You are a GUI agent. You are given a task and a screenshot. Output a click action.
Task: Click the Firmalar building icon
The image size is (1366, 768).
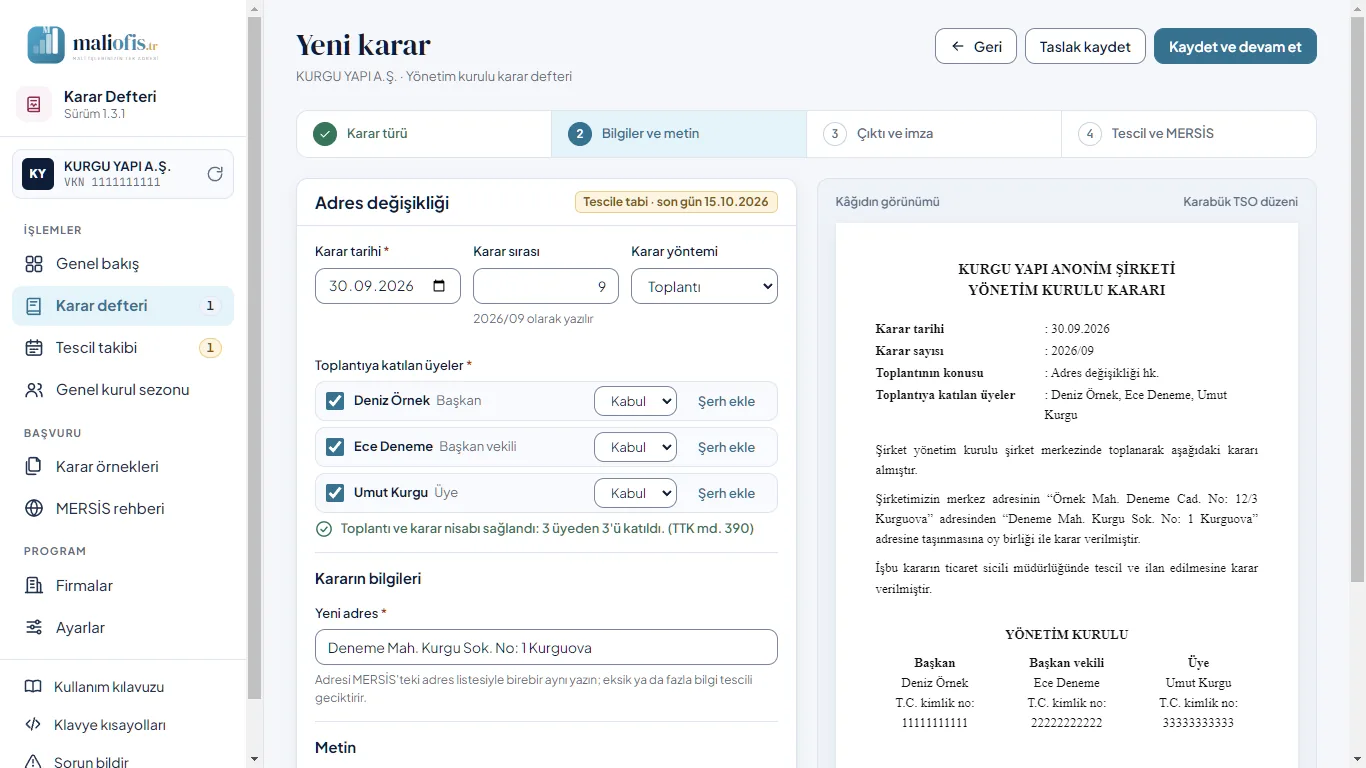(34, 586)
